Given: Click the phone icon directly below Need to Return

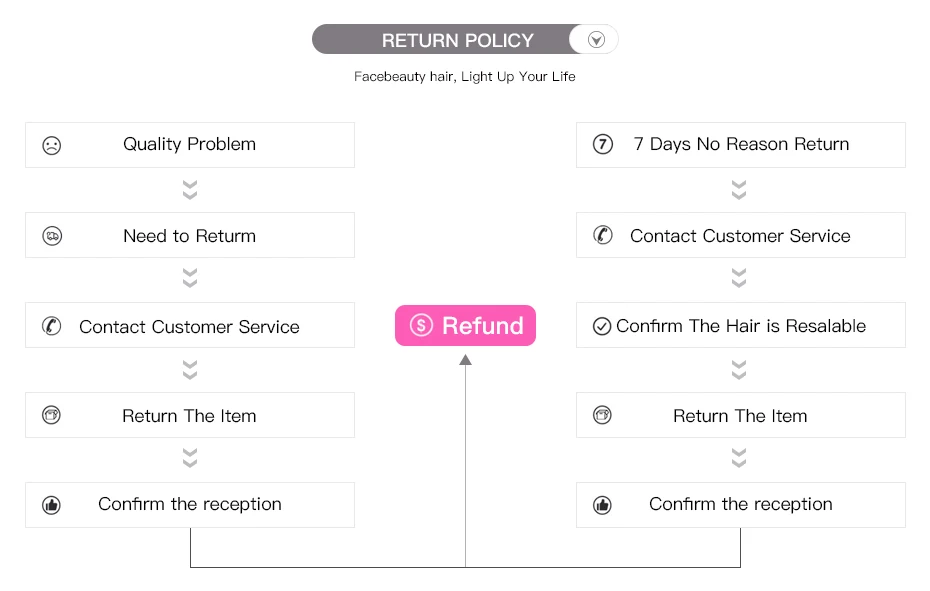Looking at the screenshot, I should click(x=52, y=327).
